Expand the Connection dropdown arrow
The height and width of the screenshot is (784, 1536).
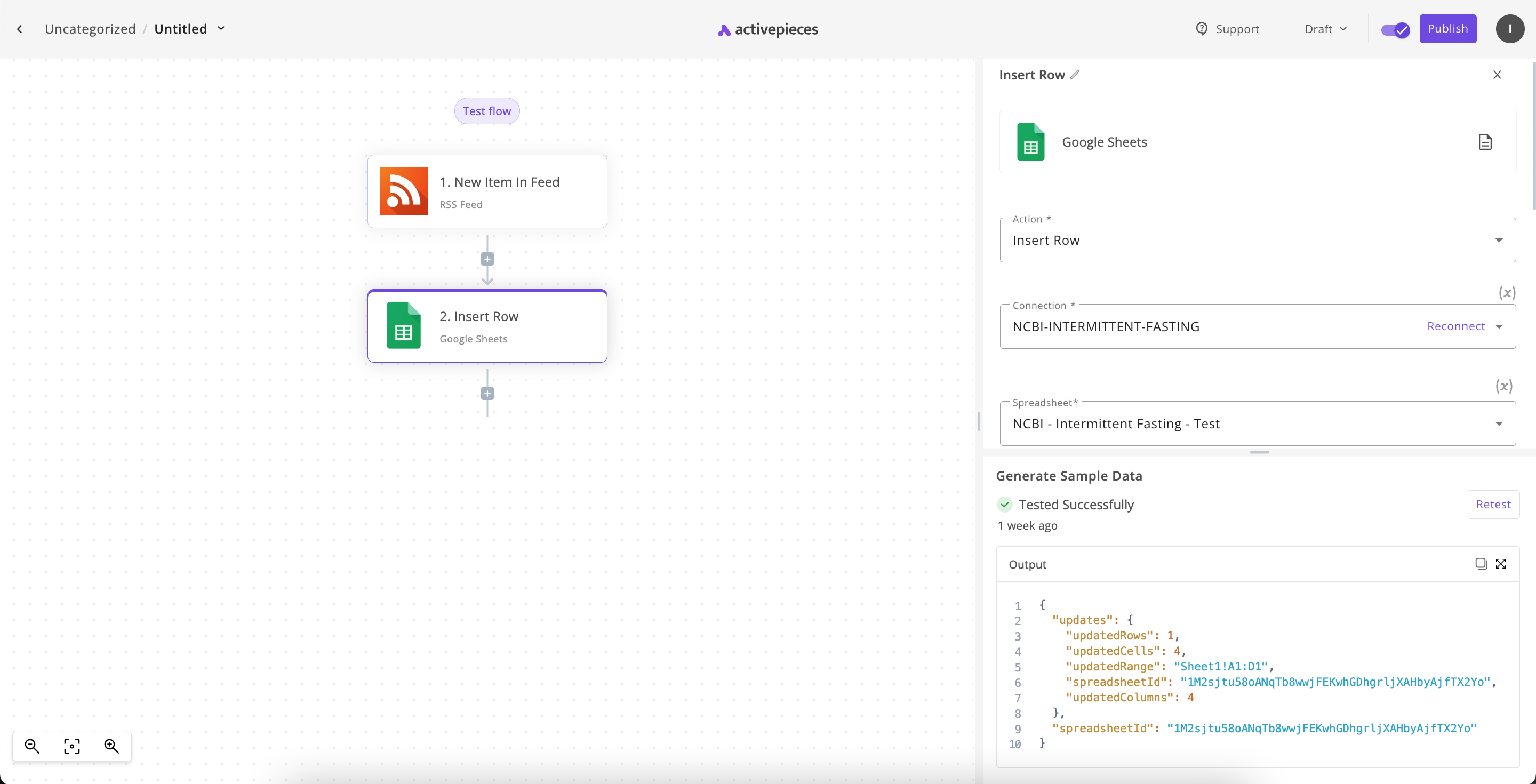pyautogui.click(x=1499, y=327)
